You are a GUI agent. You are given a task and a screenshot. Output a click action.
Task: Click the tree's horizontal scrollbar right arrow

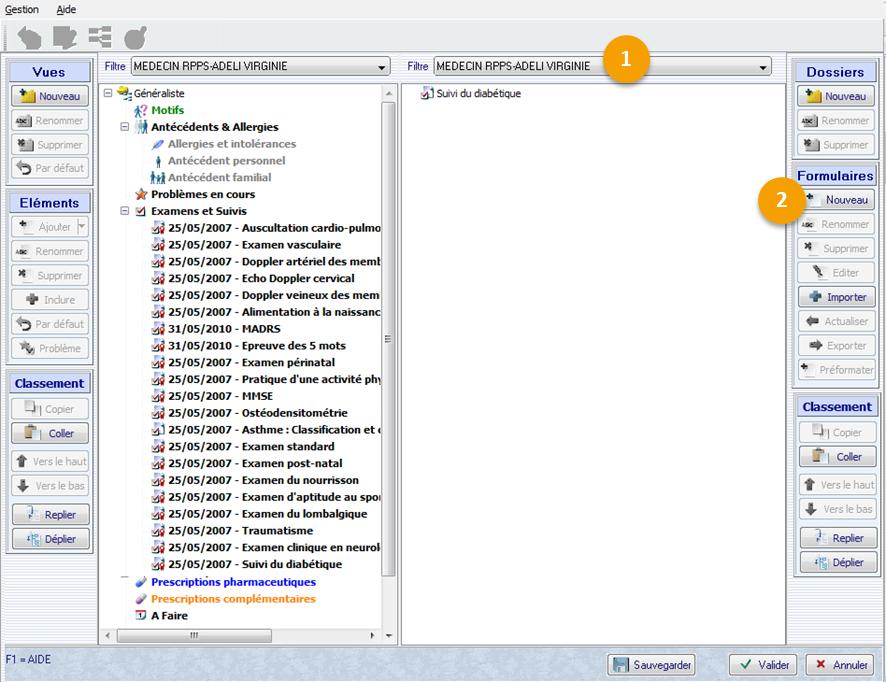pyautogui.click(x=375, y=635)
